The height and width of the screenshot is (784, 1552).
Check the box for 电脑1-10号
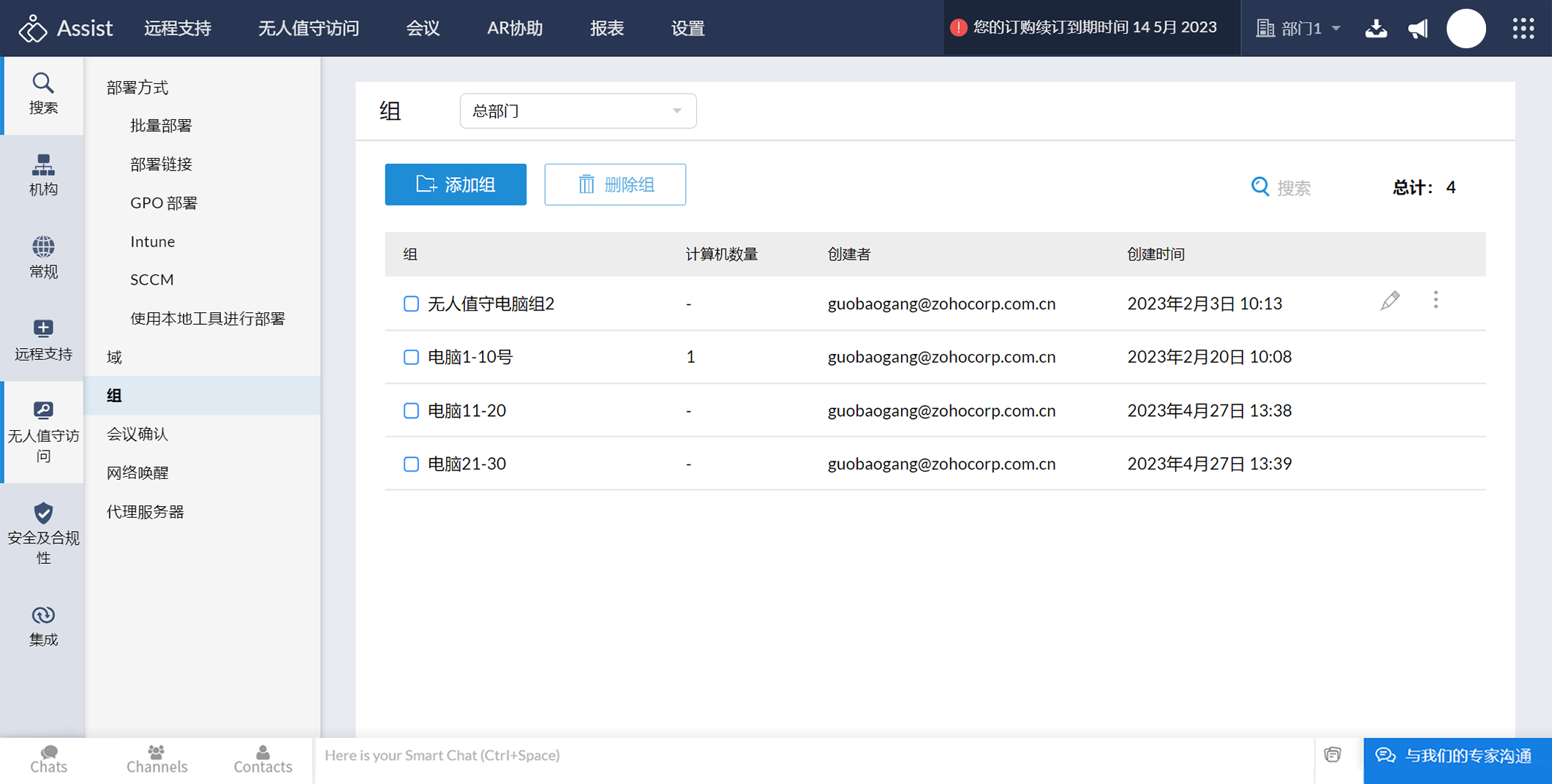click(411, 357)
